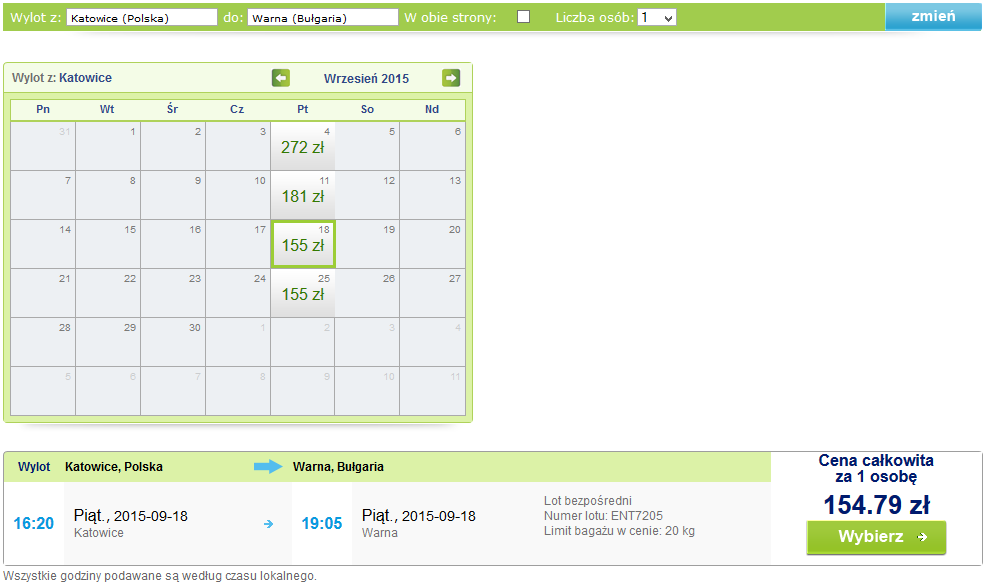This screenshot has width=986, height=588.
Task: Edit the departure field 'Katowice (Polska)'
Action: point(142,18)
